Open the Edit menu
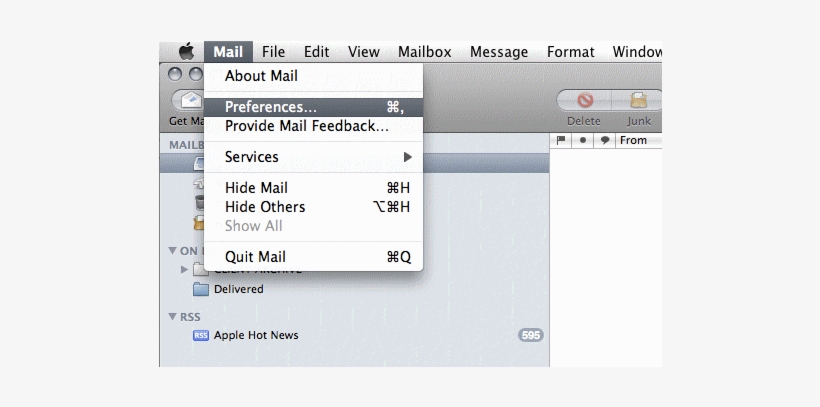820x407 pixels. pyautogui.click(x=316, y=52)
